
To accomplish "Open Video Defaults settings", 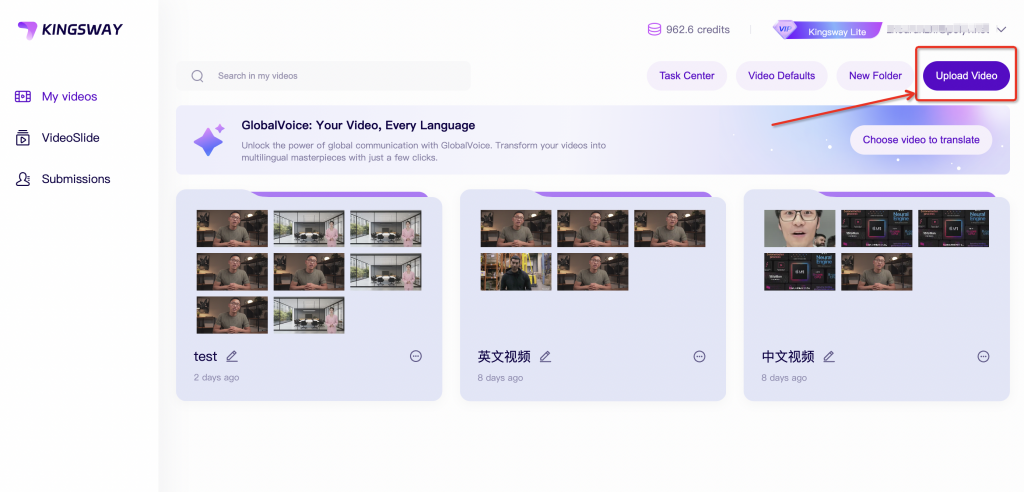I will (x=782, y=76).
